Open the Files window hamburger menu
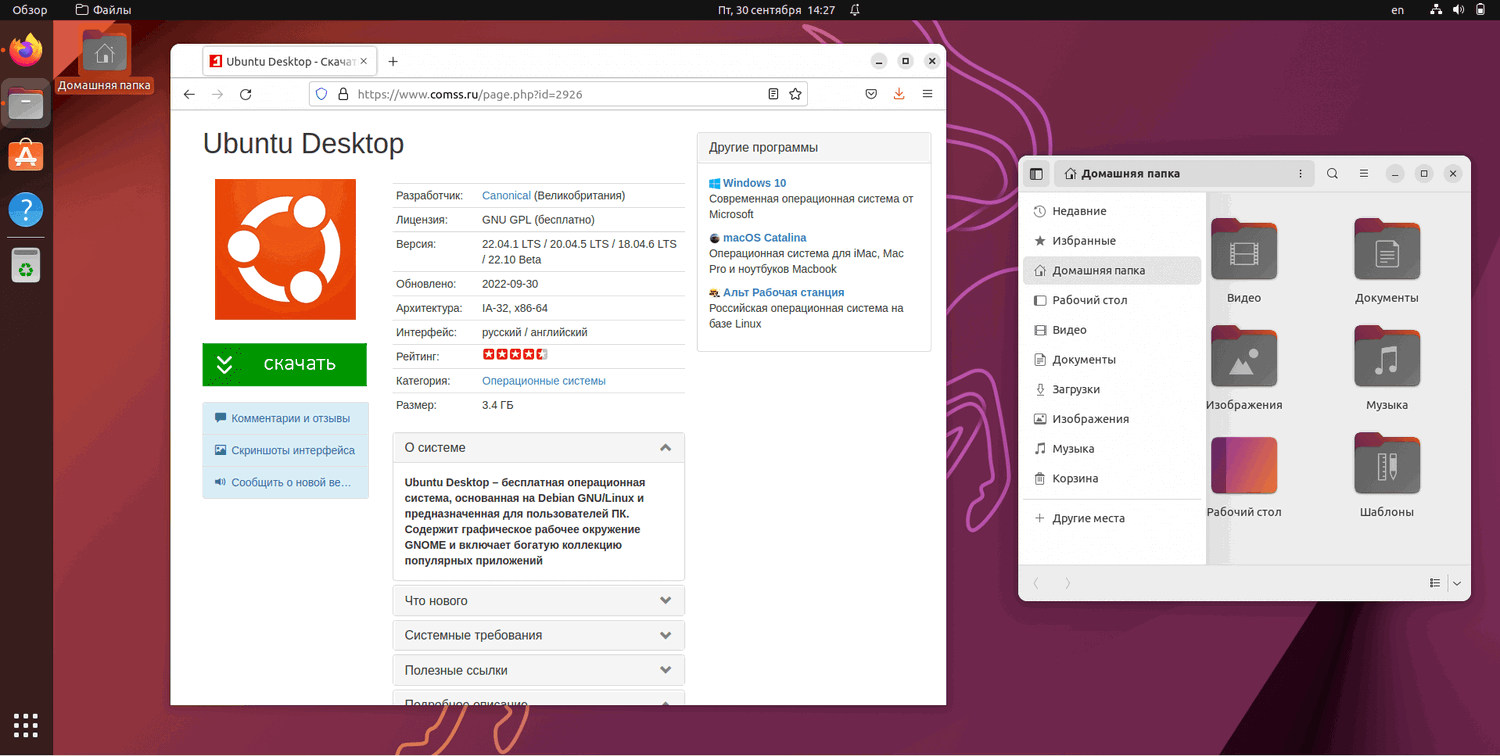 tap(1363, 174)
